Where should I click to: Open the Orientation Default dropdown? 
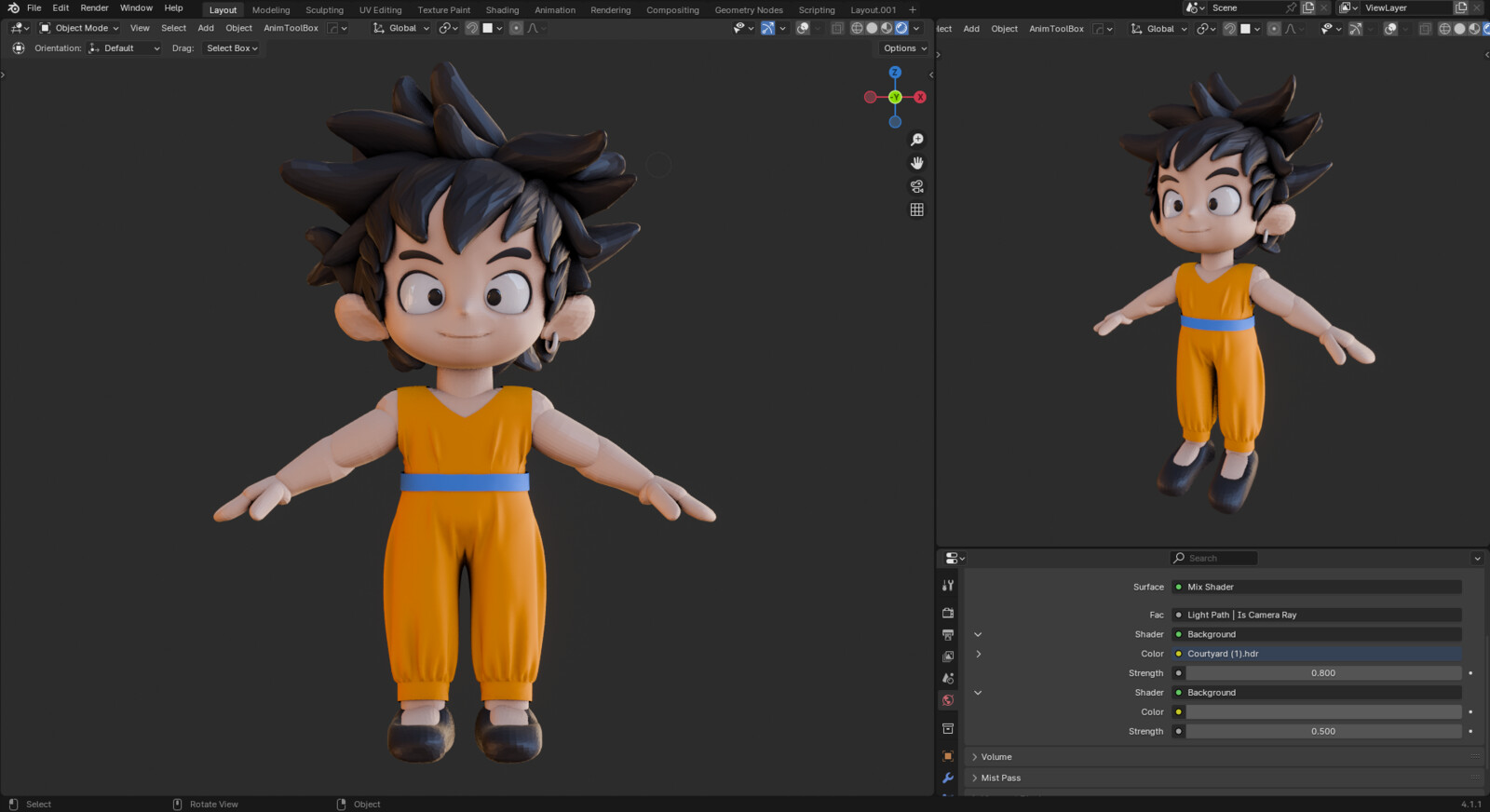click(124, 48)
